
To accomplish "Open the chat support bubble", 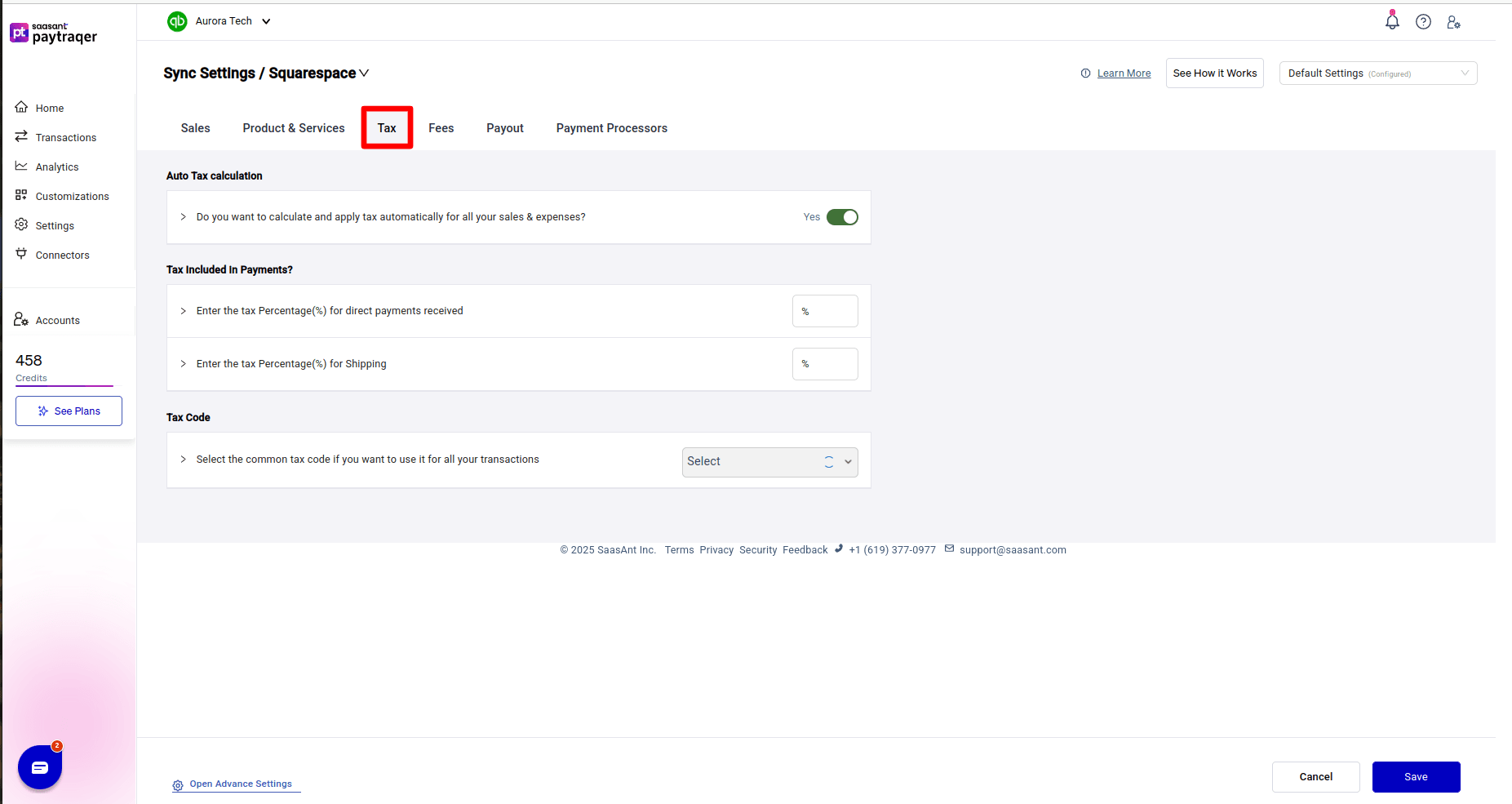I will (x=39, y=766).
